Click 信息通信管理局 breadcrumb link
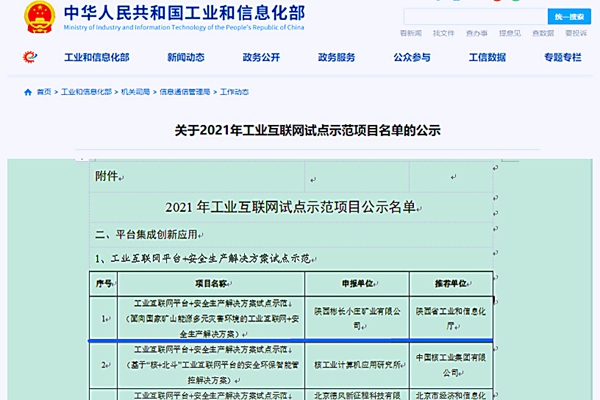 [x=185, y=92]
